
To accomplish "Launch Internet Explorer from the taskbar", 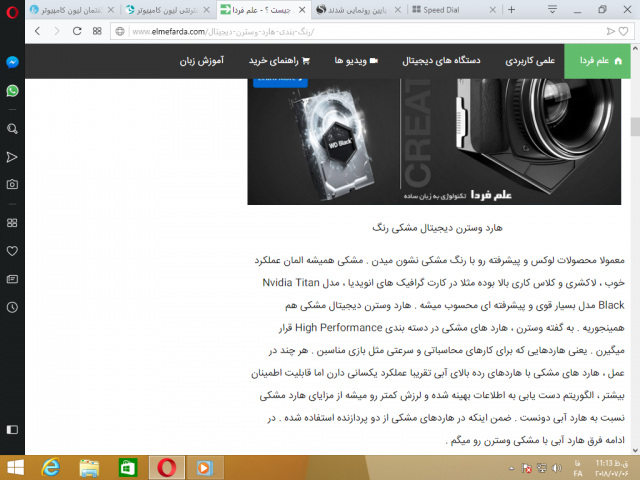I will 51,467.
